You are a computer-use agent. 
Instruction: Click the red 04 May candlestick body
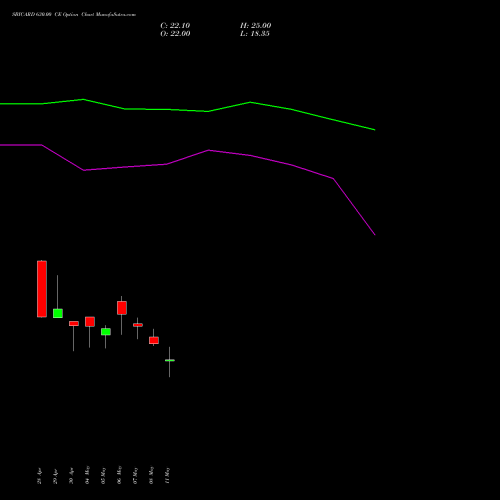point(90,322)
